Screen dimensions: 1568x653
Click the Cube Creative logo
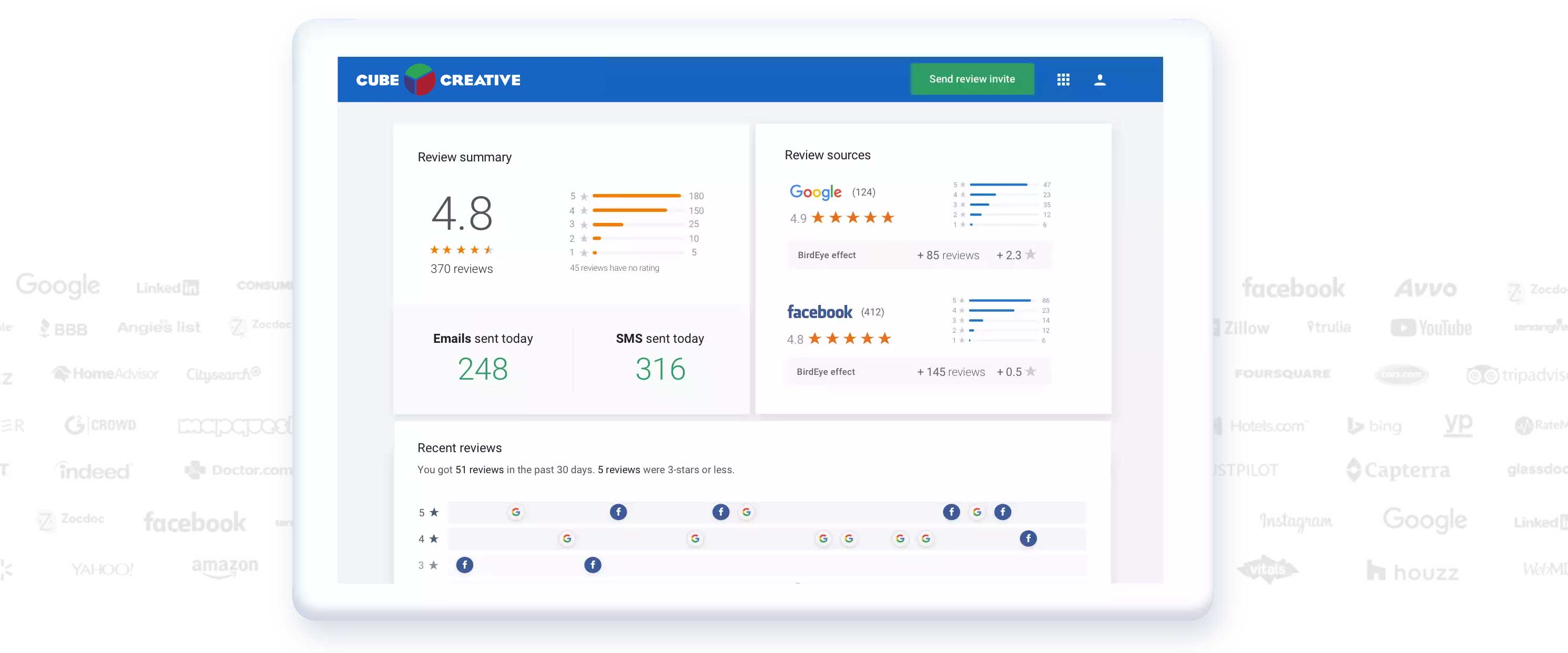click(438, 80)
